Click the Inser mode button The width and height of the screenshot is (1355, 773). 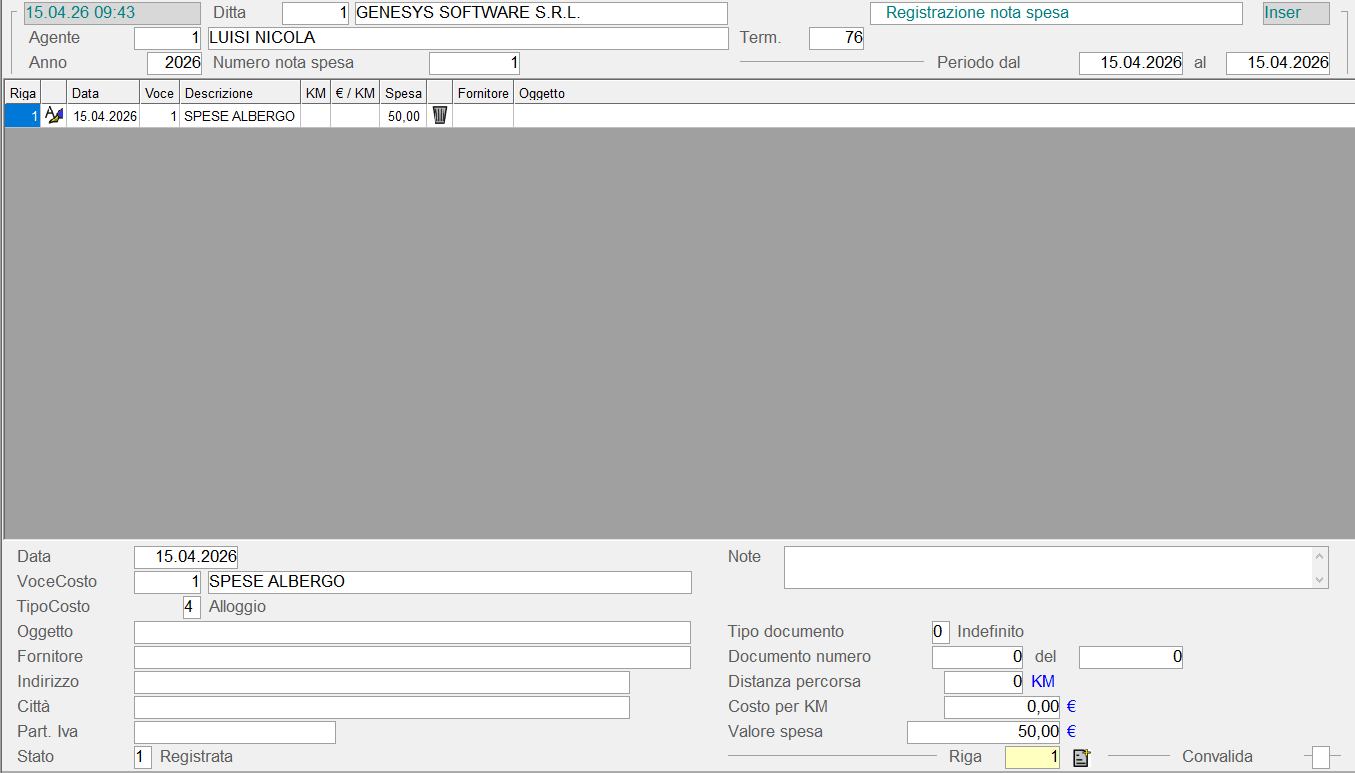pos(1295,13)
